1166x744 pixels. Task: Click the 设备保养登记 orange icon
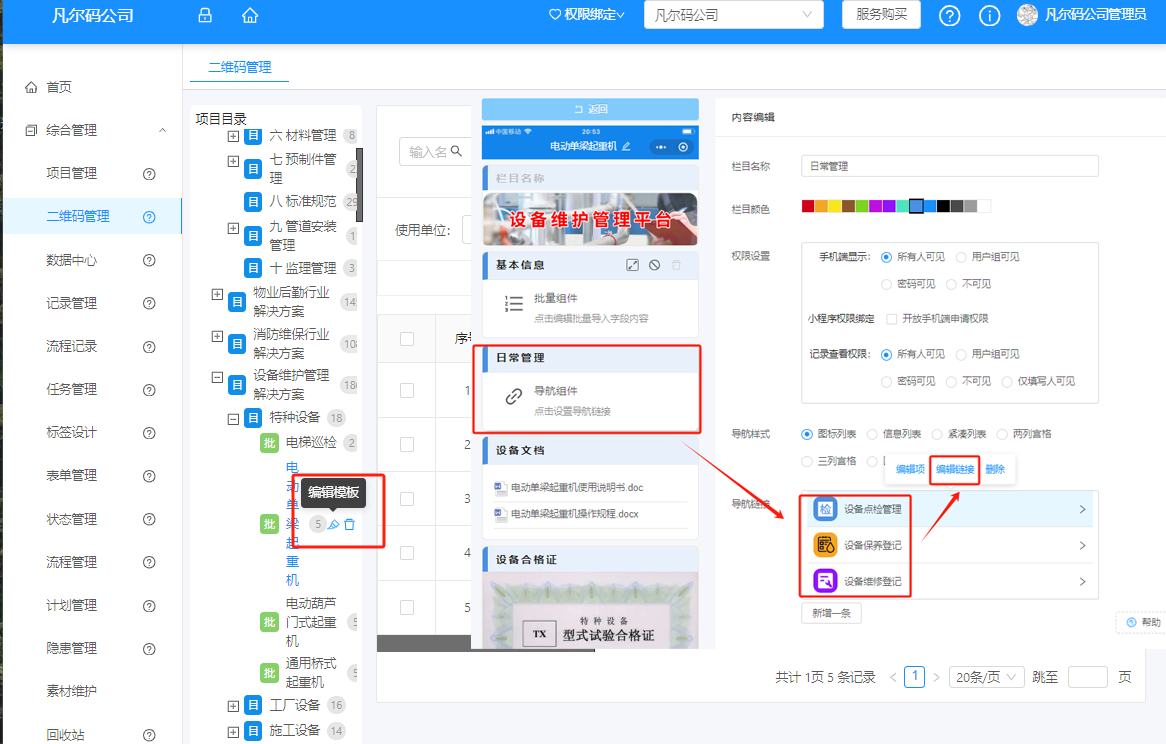pos(824,545)
